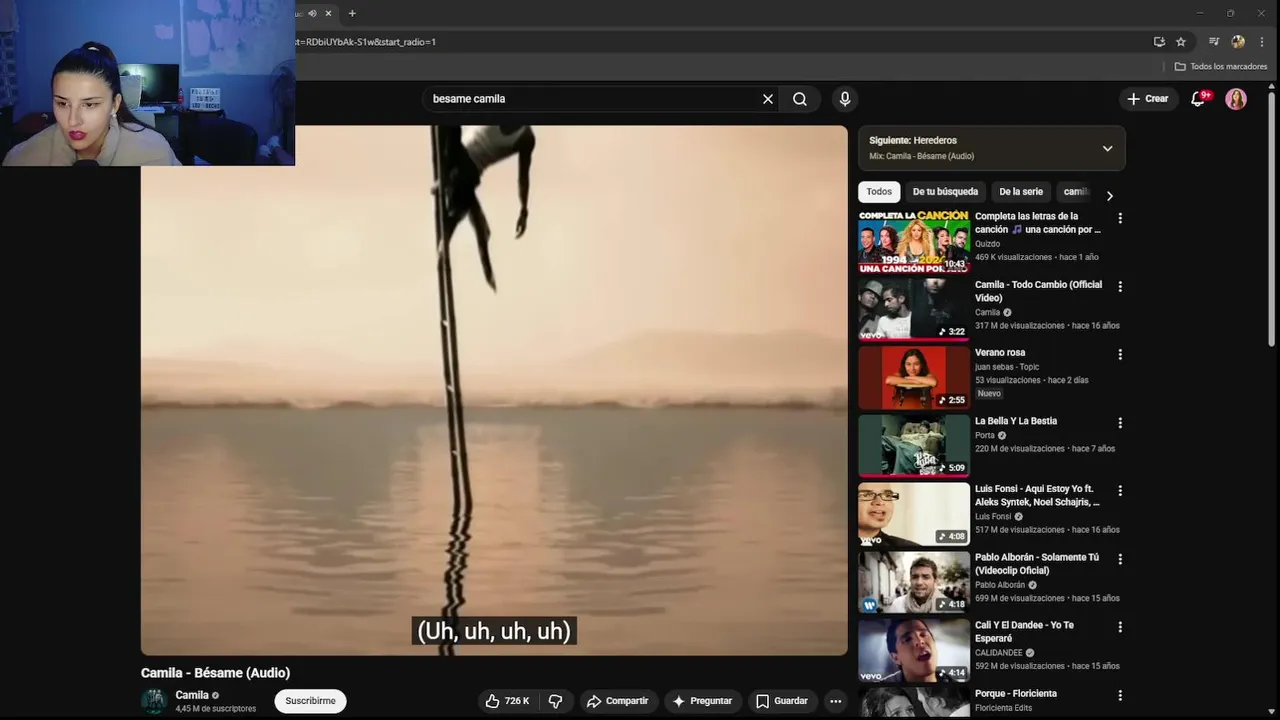Click the Preguntar button
This screenshot has width=1280, height=720.
pyautogui.click(x=702, y=701)
